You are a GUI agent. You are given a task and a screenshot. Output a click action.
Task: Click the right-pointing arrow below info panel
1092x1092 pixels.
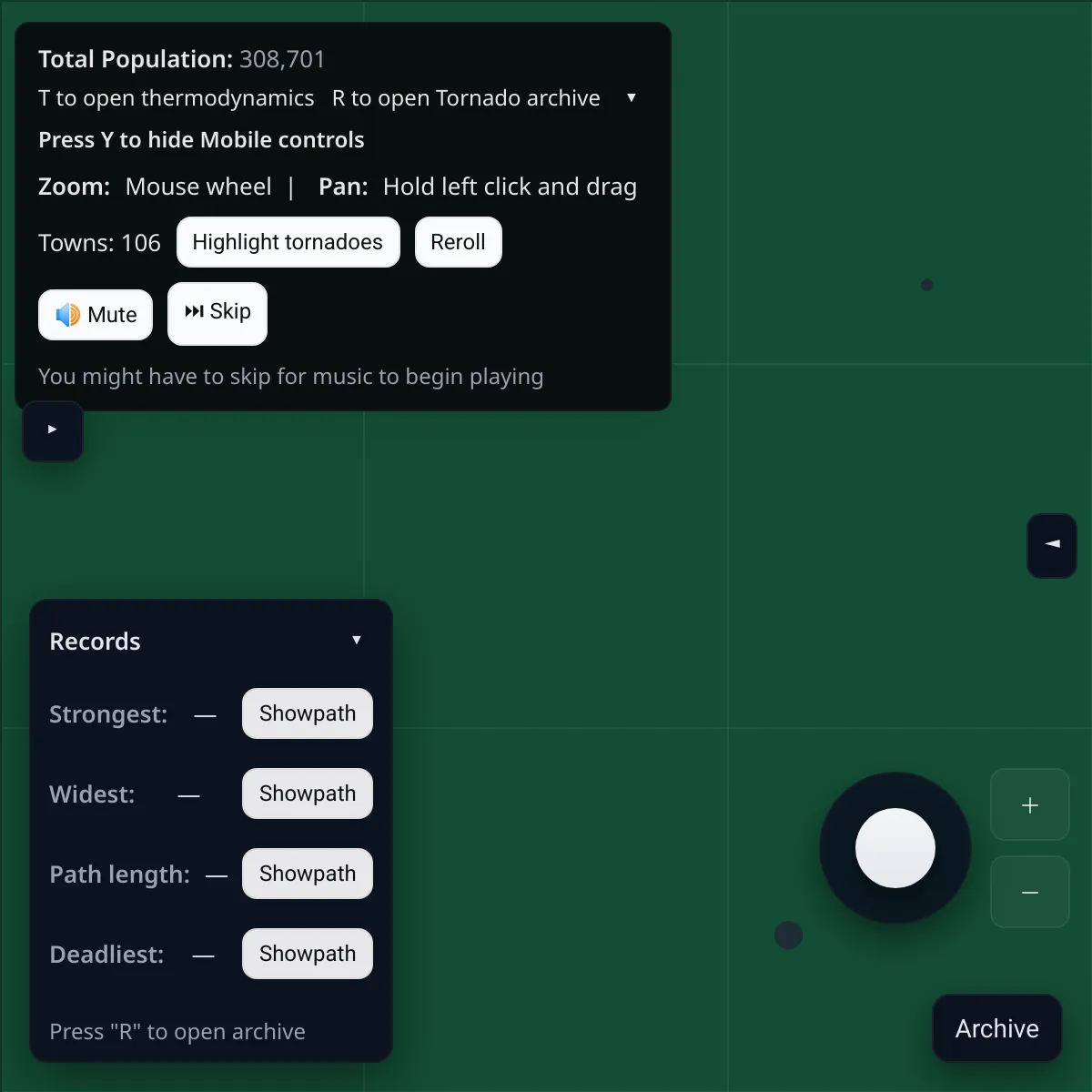(x=53, y=430)
